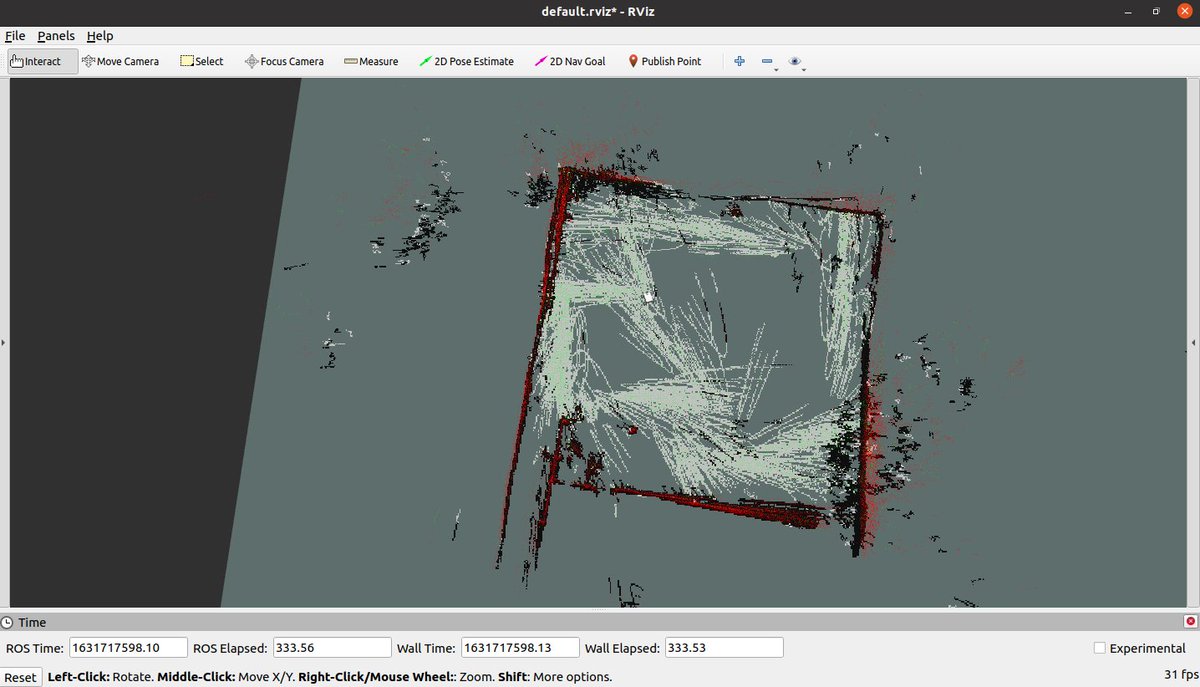1200x687 pixels.
Task: Expand the hidden left side panel arrow
Action: pyautogui.click(x=5, y=342)
